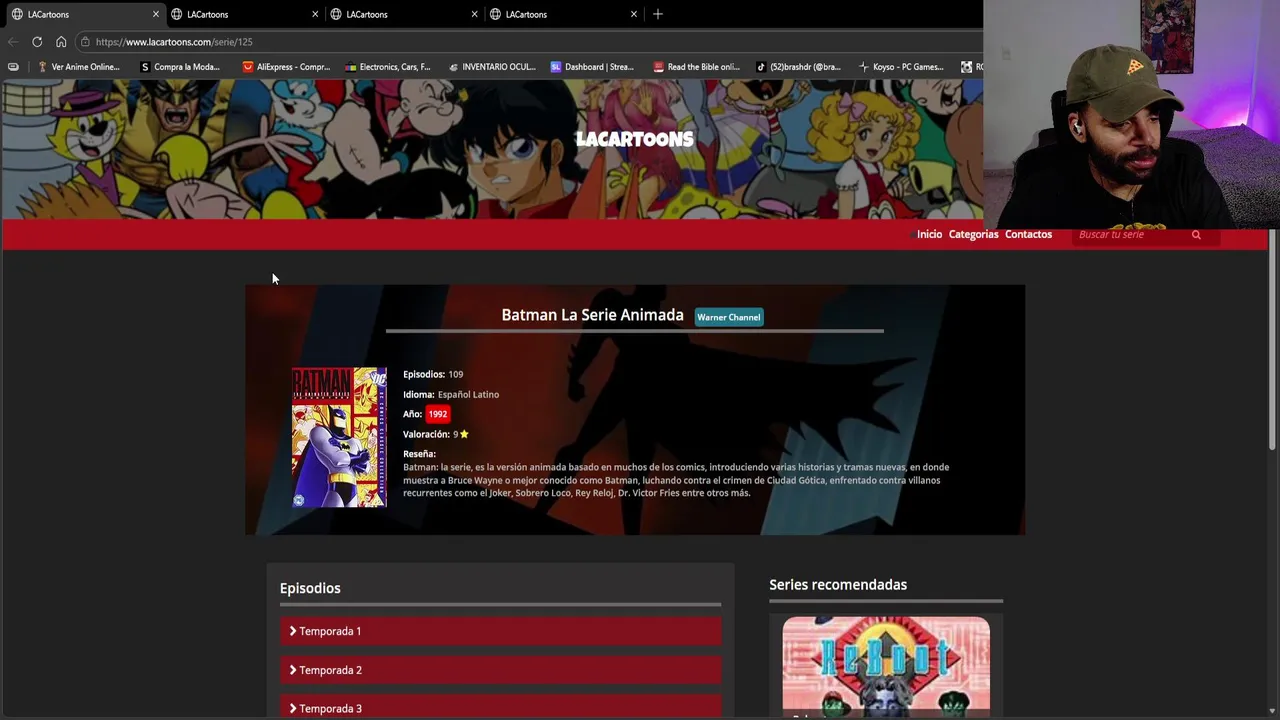1280x720 pixels.
Task: Open the ReBoot recommended series thumbnail
Action: tap(886, 666)
